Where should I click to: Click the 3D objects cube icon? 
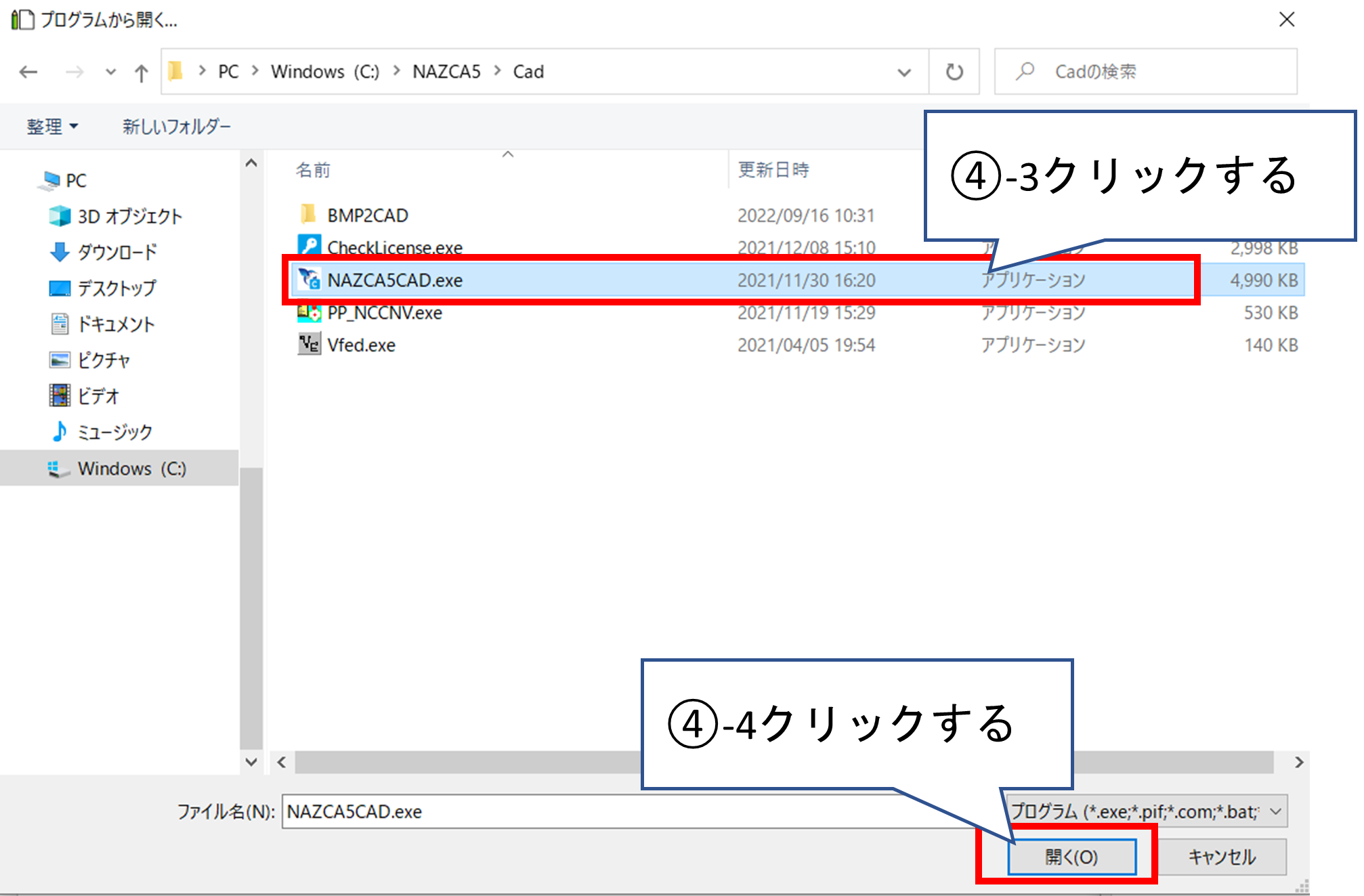[60, 217]
